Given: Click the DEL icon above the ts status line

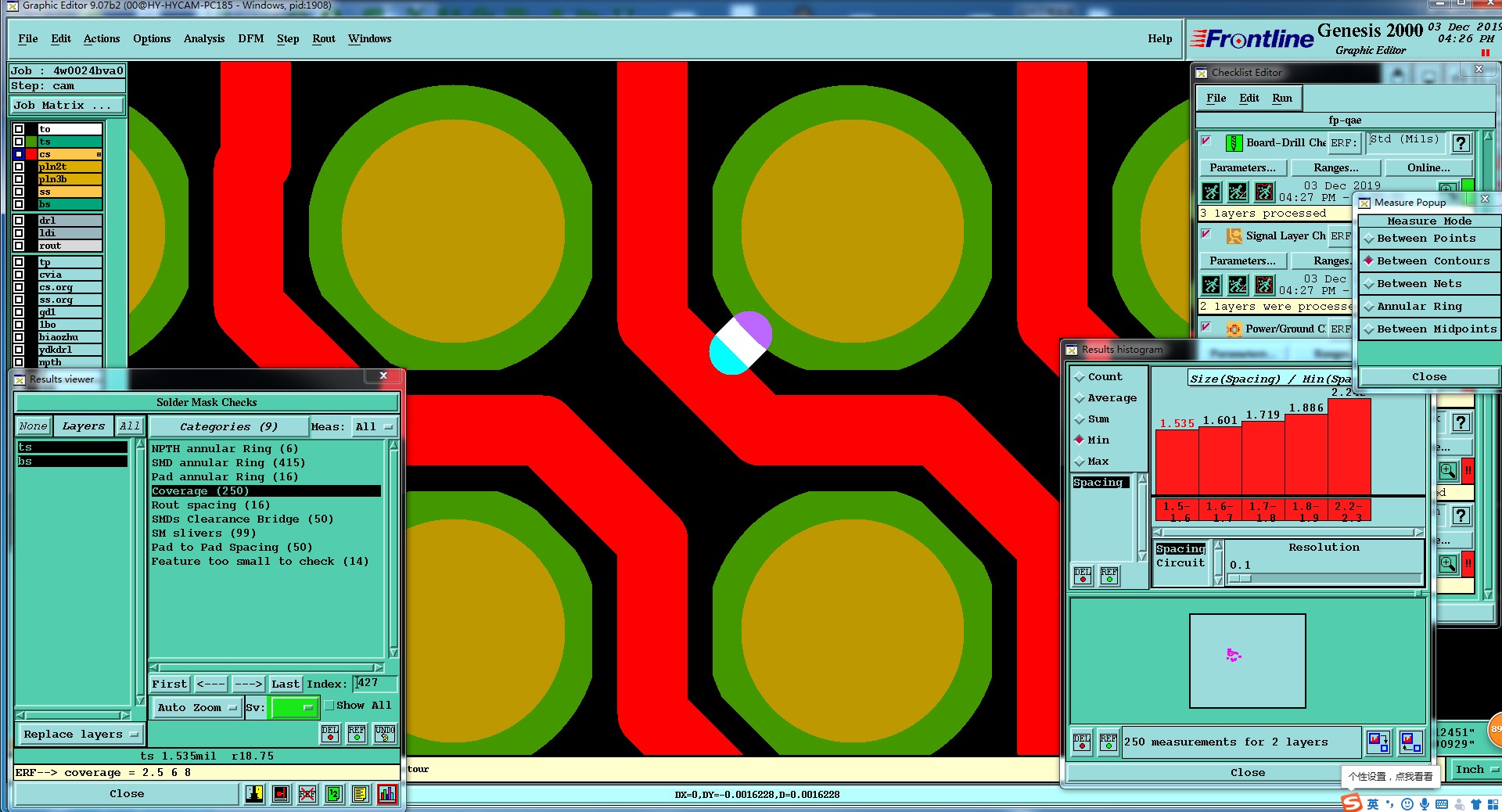Looking at the screenshot, I should 330,734.
